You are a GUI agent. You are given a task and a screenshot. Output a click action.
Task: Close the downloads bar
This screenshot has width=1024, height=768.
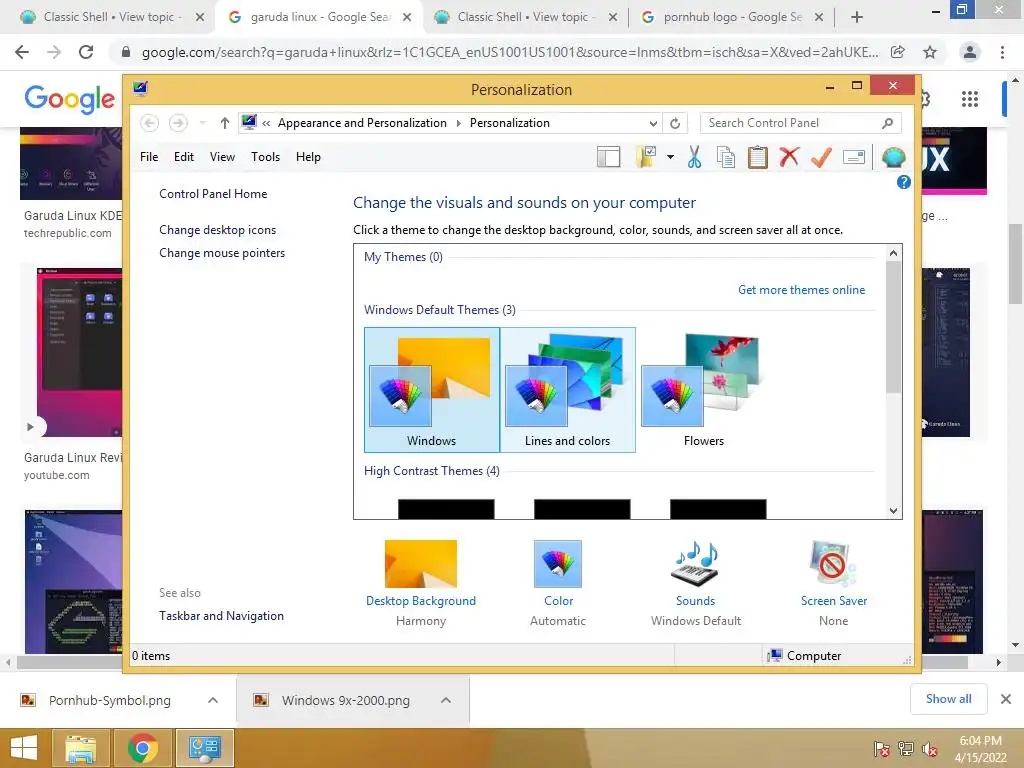pos(1006,699)
